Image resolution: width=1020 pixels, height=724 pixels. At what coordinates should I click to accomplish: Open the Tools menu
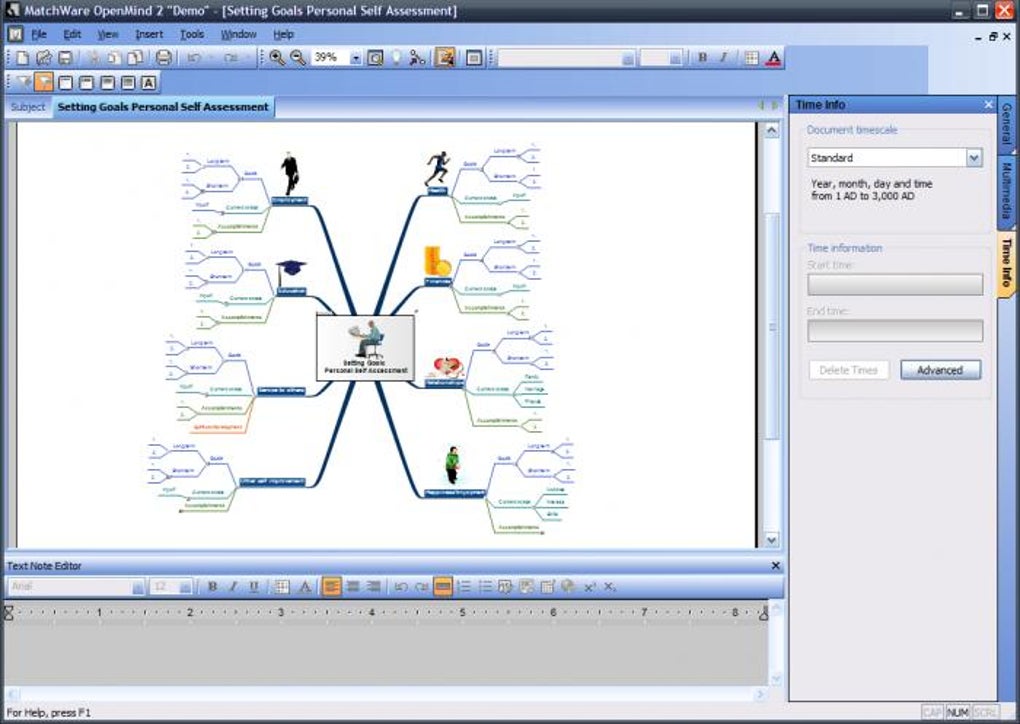191,33
